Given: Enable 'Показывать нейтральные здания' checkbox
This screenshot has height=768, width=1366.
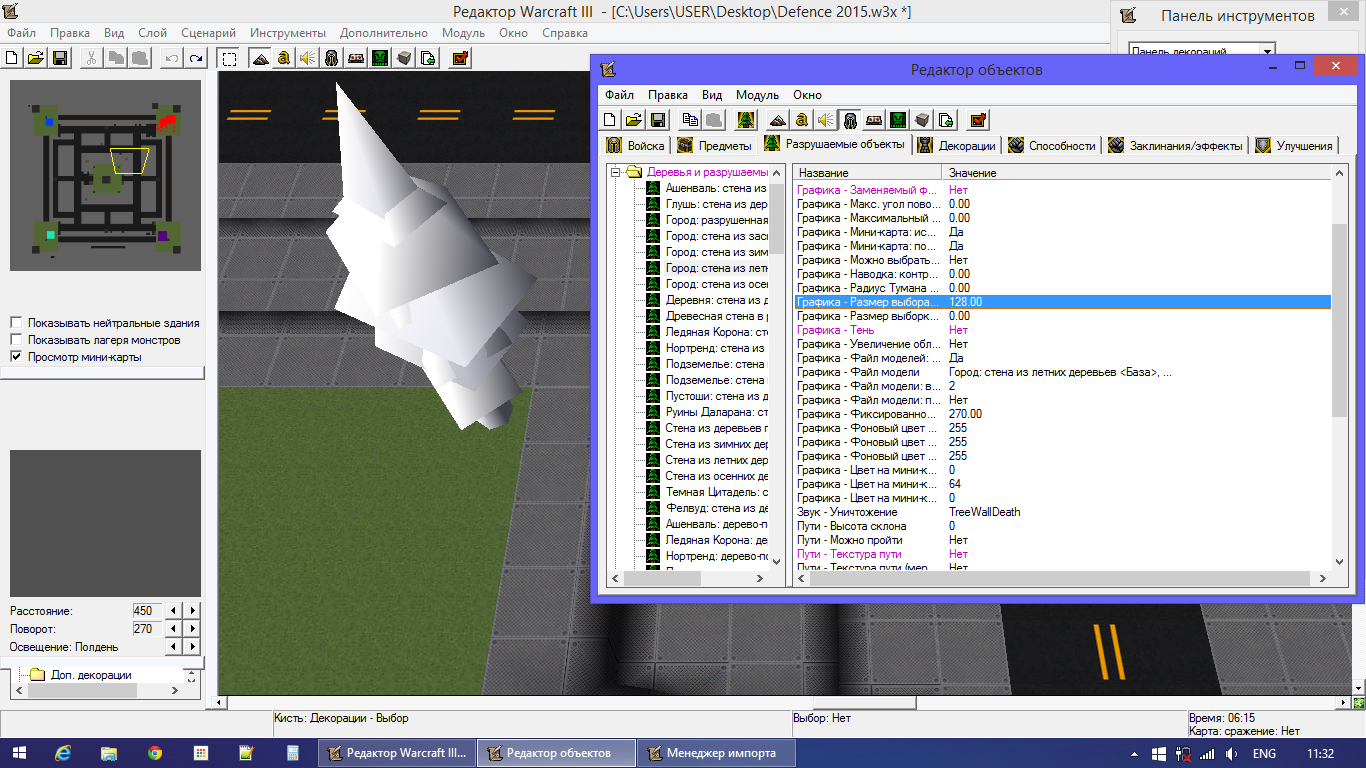Looking at the screenshot, I should click(16, 323).
